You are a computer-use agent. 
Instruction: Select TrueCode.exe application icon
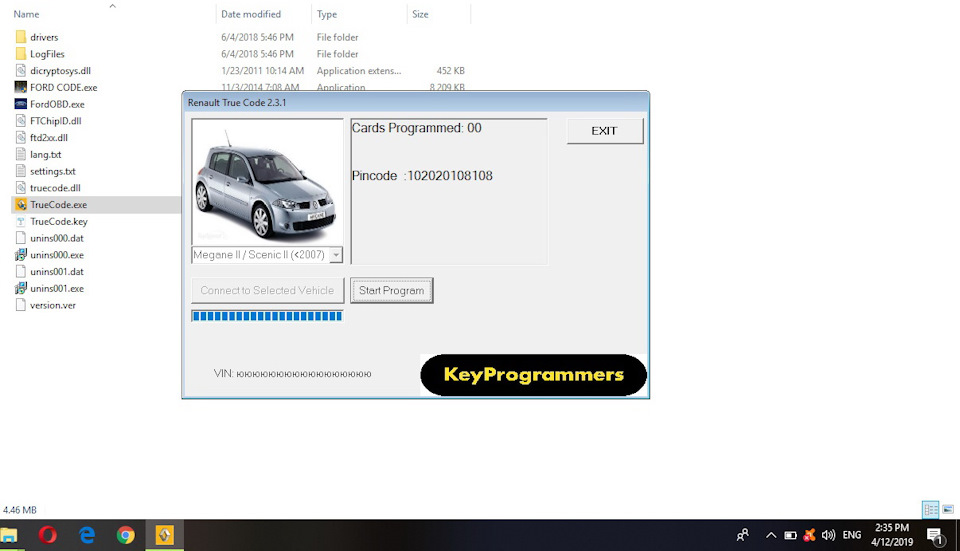click(21, 204)
